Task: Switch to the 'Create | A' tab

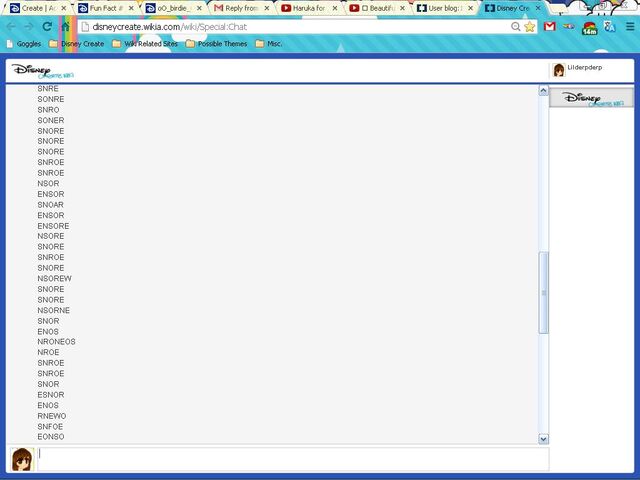Action: coord(36,8)
